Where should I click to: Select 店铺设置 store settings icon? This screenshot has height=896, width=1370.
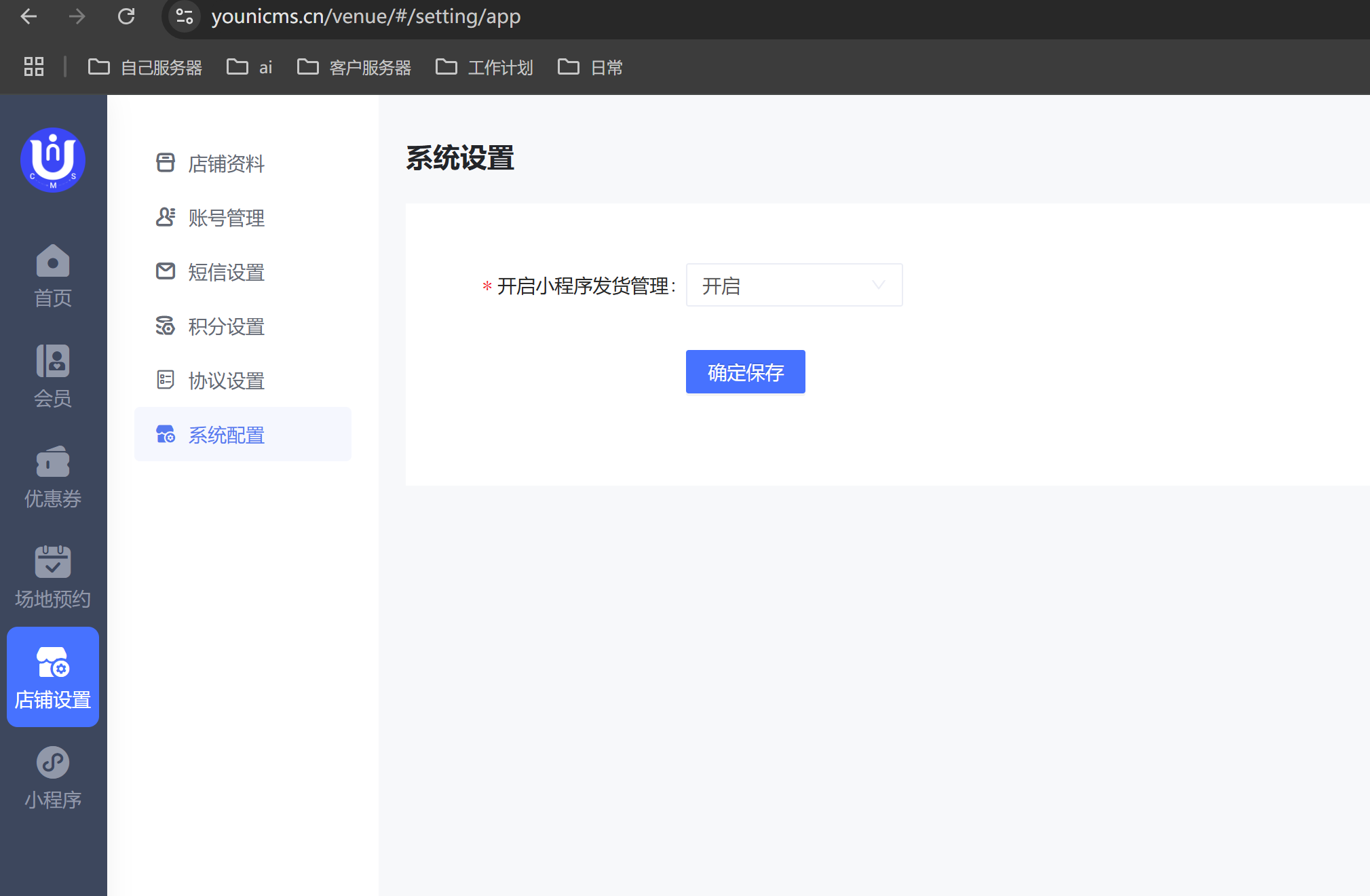click(x=53, y=662)
